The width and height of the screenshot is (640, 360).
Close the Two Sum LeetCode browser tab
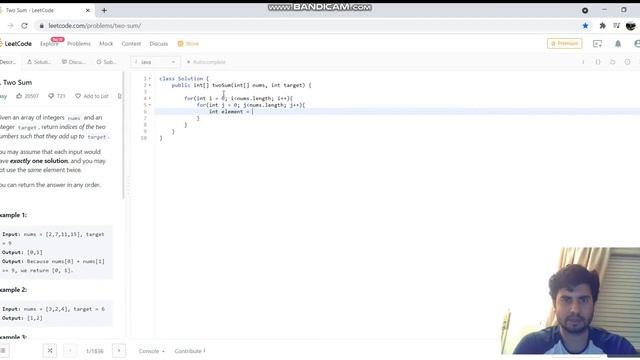click(87, 11)
